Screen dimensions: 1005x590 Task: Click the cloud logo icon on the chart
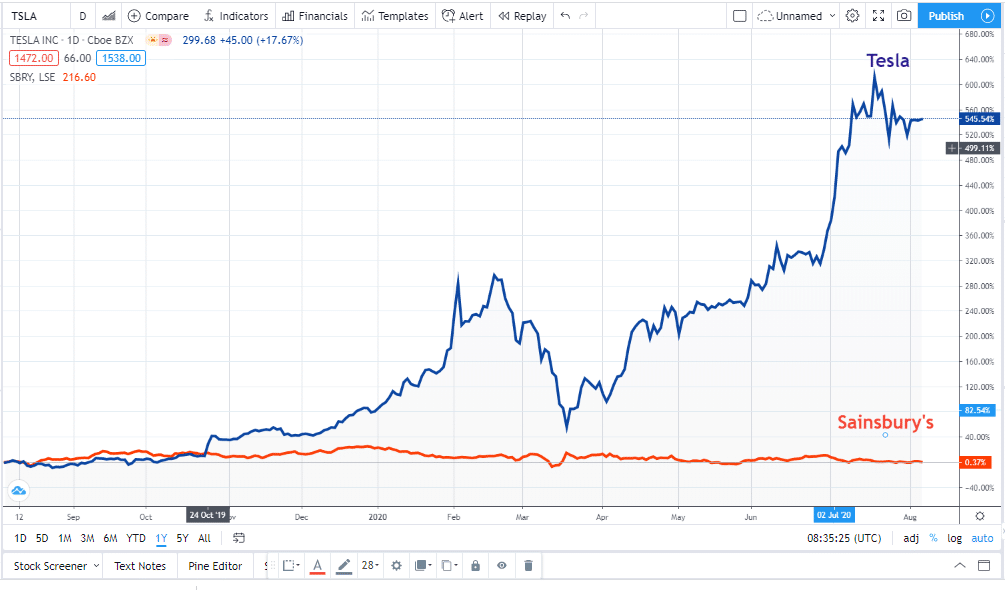click(19, 491)
